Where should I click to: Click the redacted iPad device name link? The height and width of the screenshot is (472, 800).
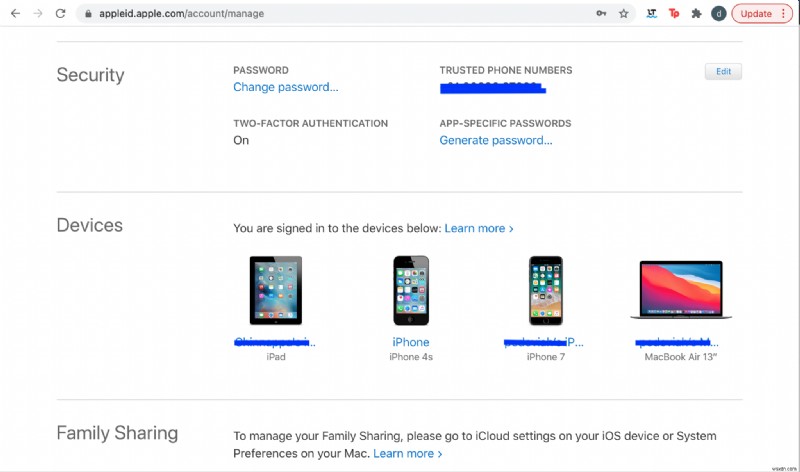tap(274, 342)
